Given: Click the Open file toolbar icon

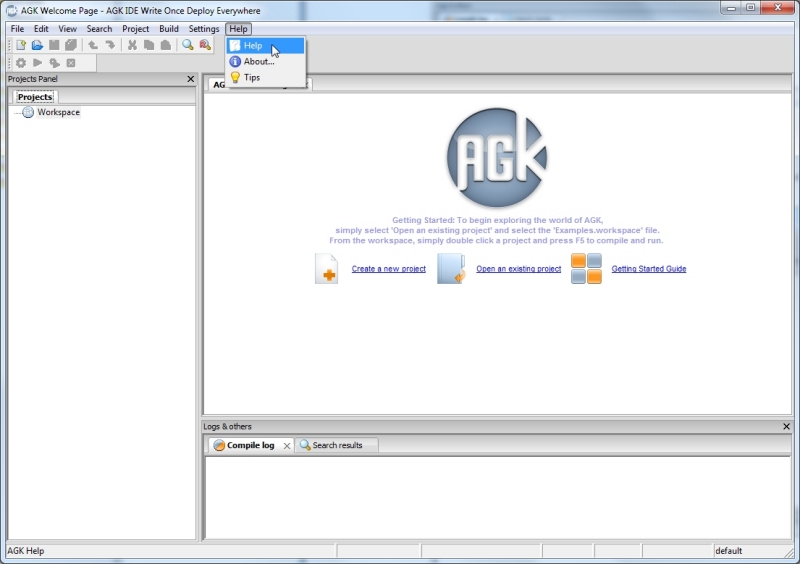Looking at the screenshot, I should pyautogui.click(x=37, y=45).
